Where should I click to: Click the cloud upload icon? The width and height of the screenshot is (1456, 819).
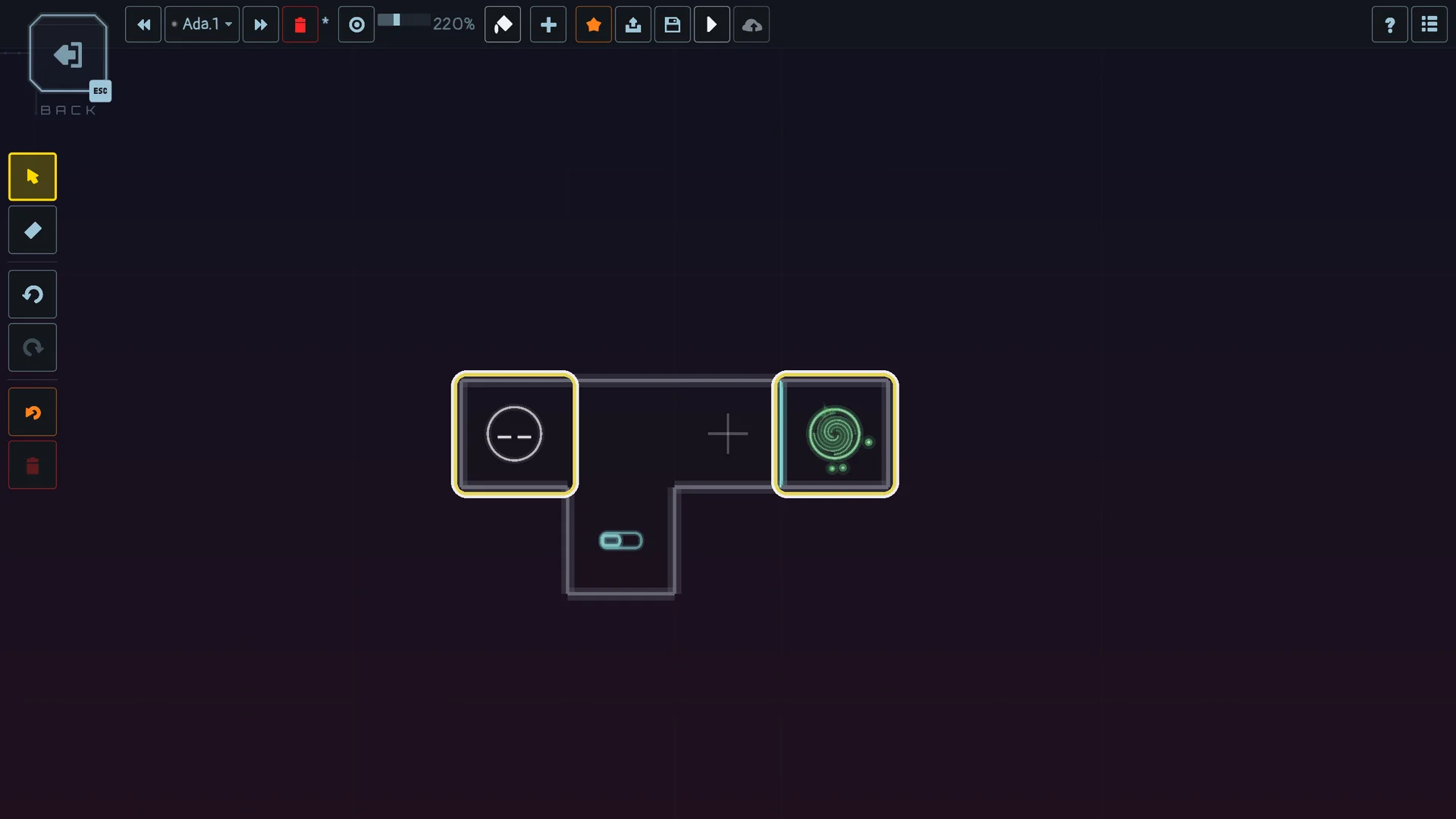[x=752, y=24]
